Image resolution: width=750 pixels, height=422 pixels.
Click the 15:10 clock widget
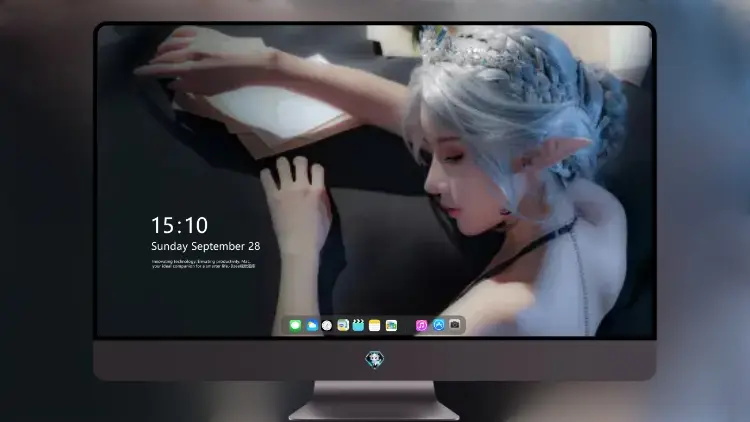pyautogui.click(x=179, y=225)
